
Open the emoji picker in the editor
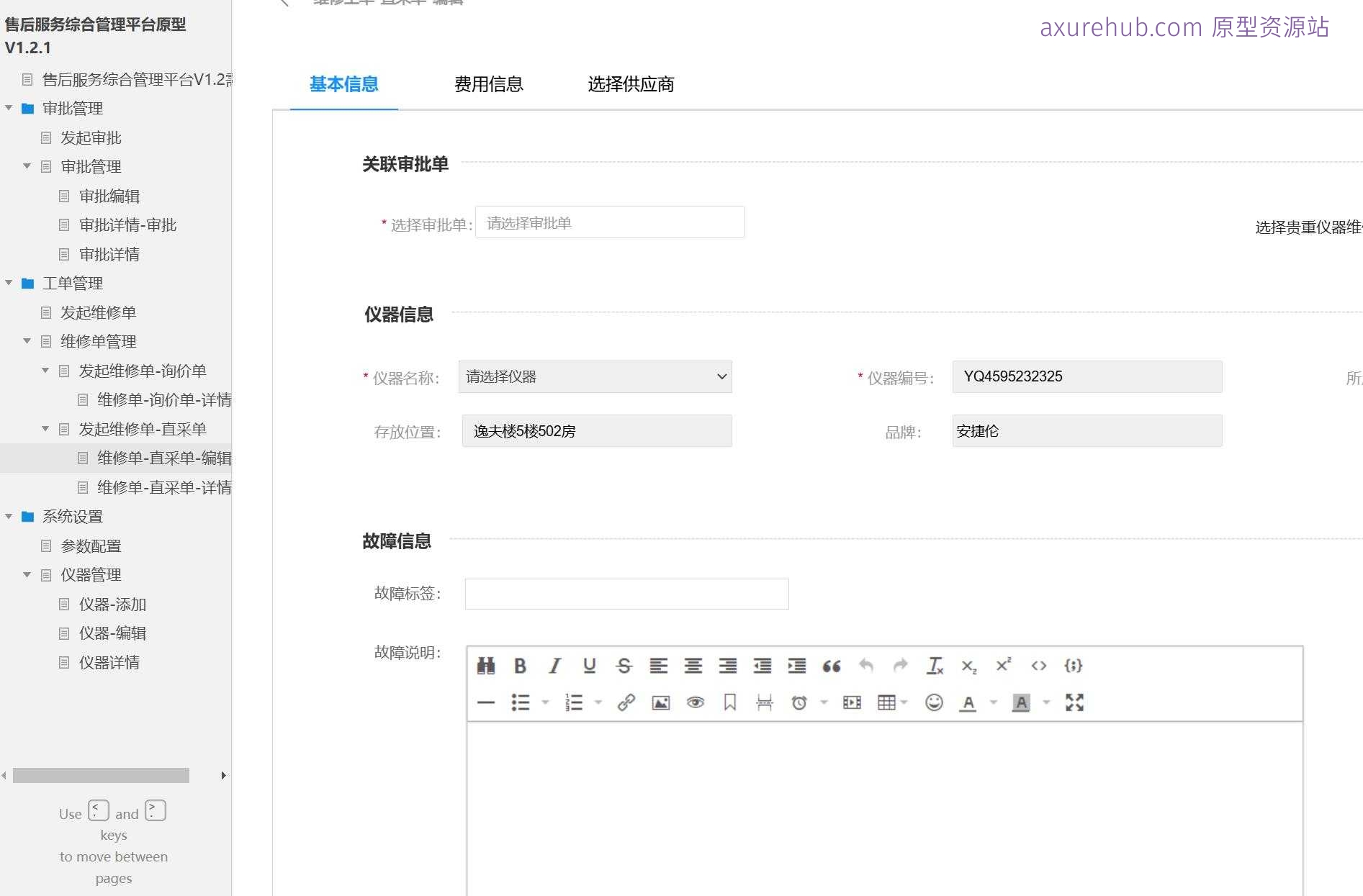tap(934, 702)
